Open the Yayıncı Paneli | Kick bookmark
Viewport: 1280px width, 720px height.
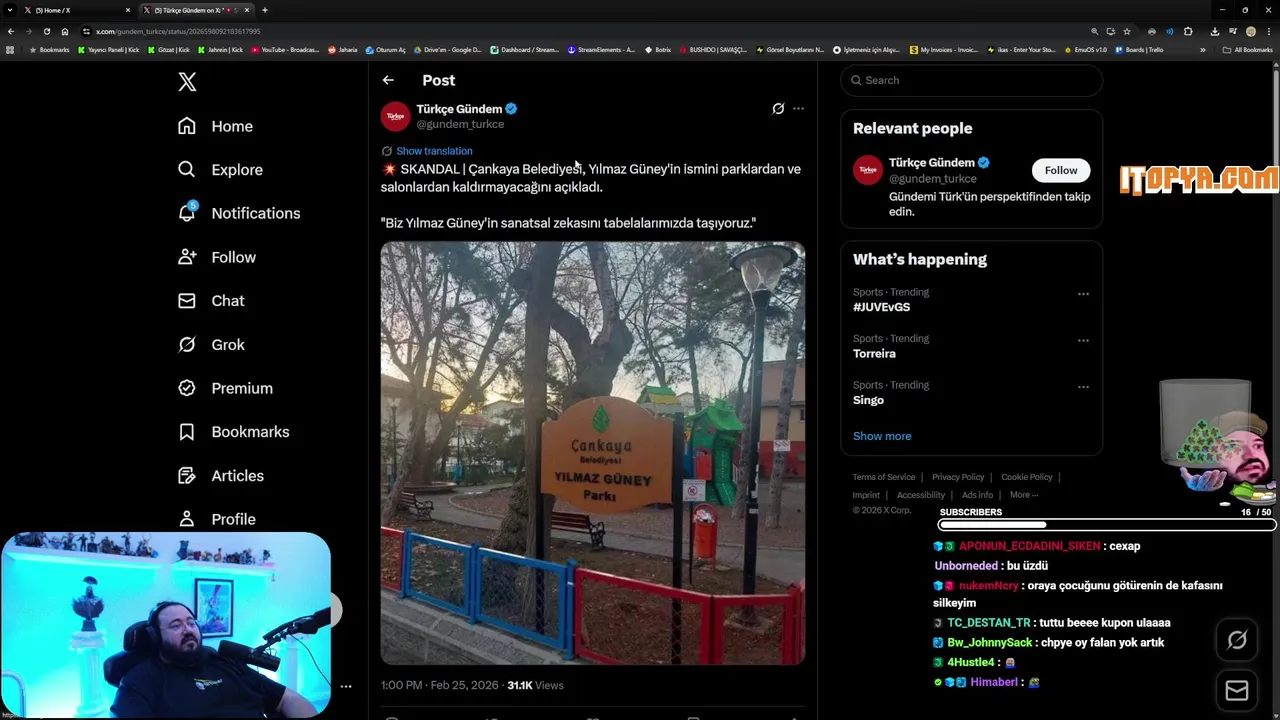(109, 49)
